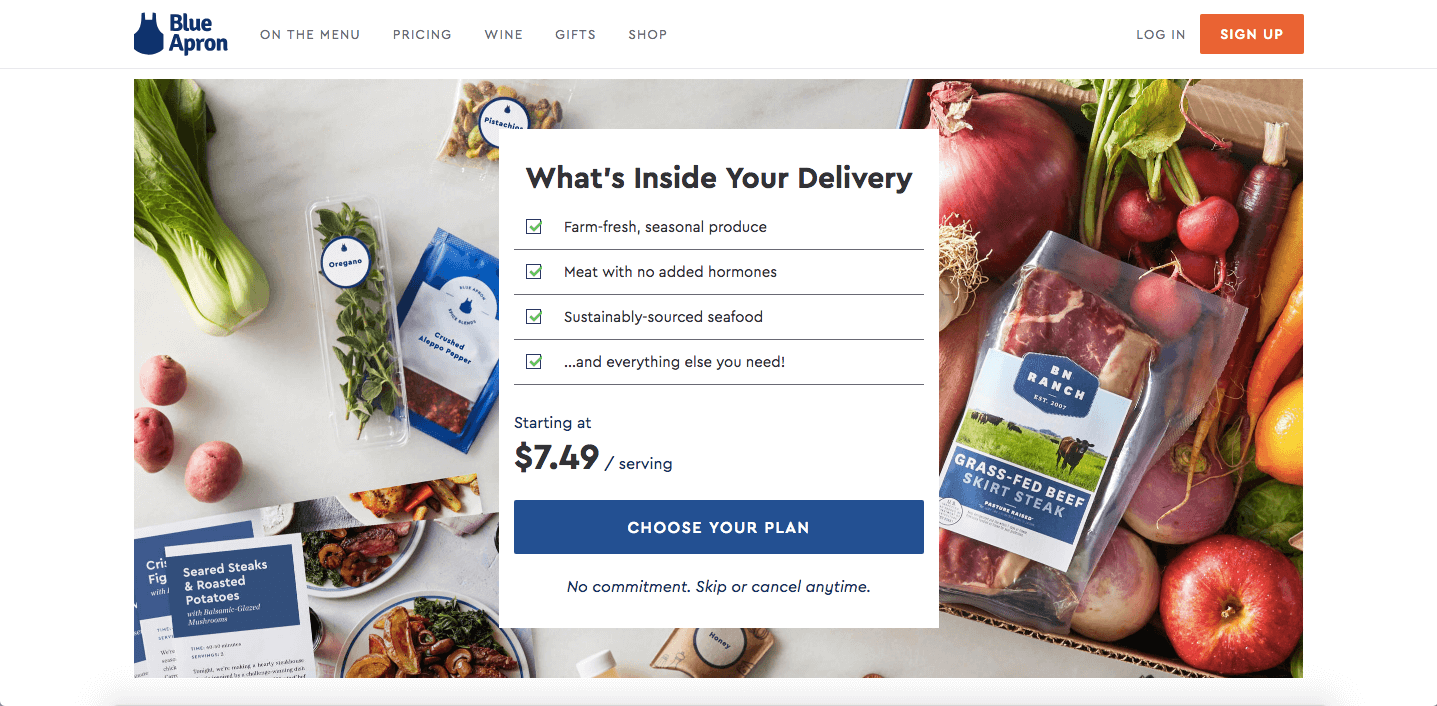Open the Shop link
The width and height of the screenshot is (1437, 706).
click(648, 34)
